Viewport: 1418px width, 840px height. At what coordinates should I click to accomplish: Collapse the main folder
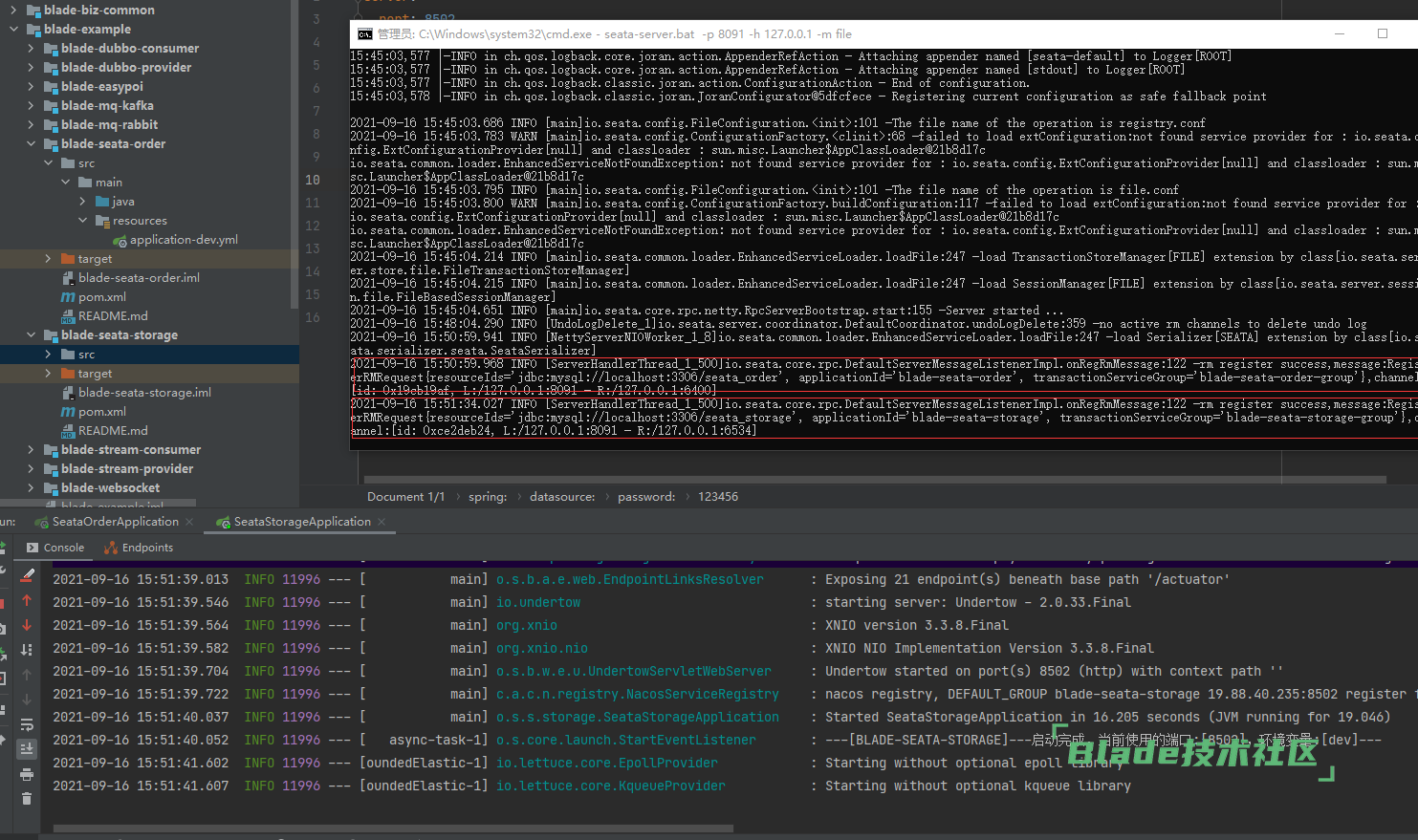click(65, 183)
